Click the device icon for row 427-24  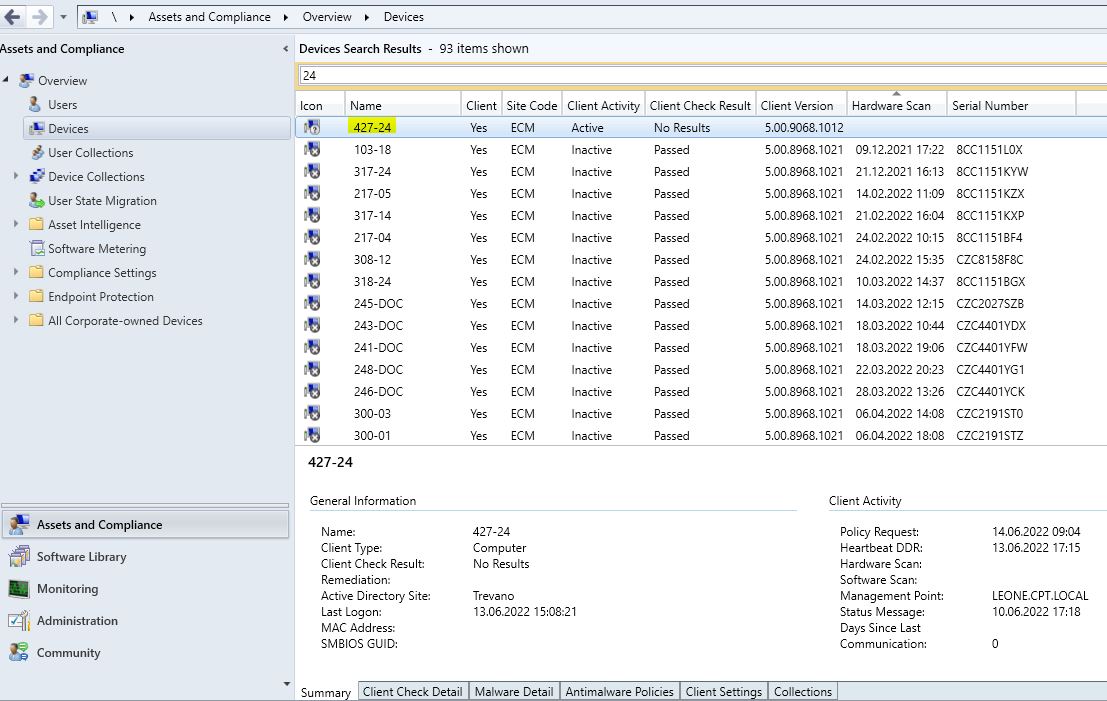pyautogui.click(x=312, y=128)
